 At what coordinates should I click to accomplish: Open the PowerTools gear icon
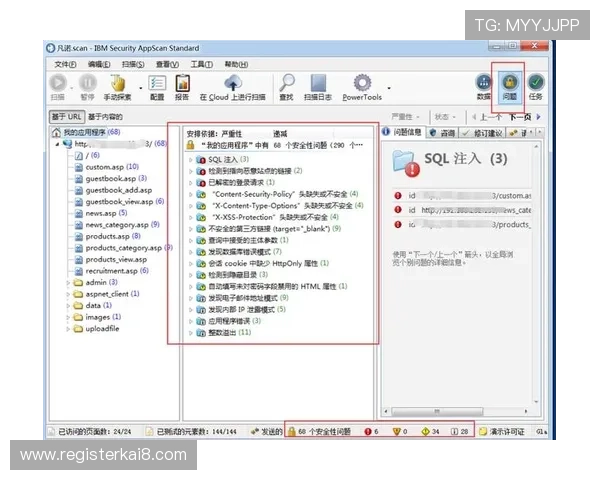(x=362, y=83)
